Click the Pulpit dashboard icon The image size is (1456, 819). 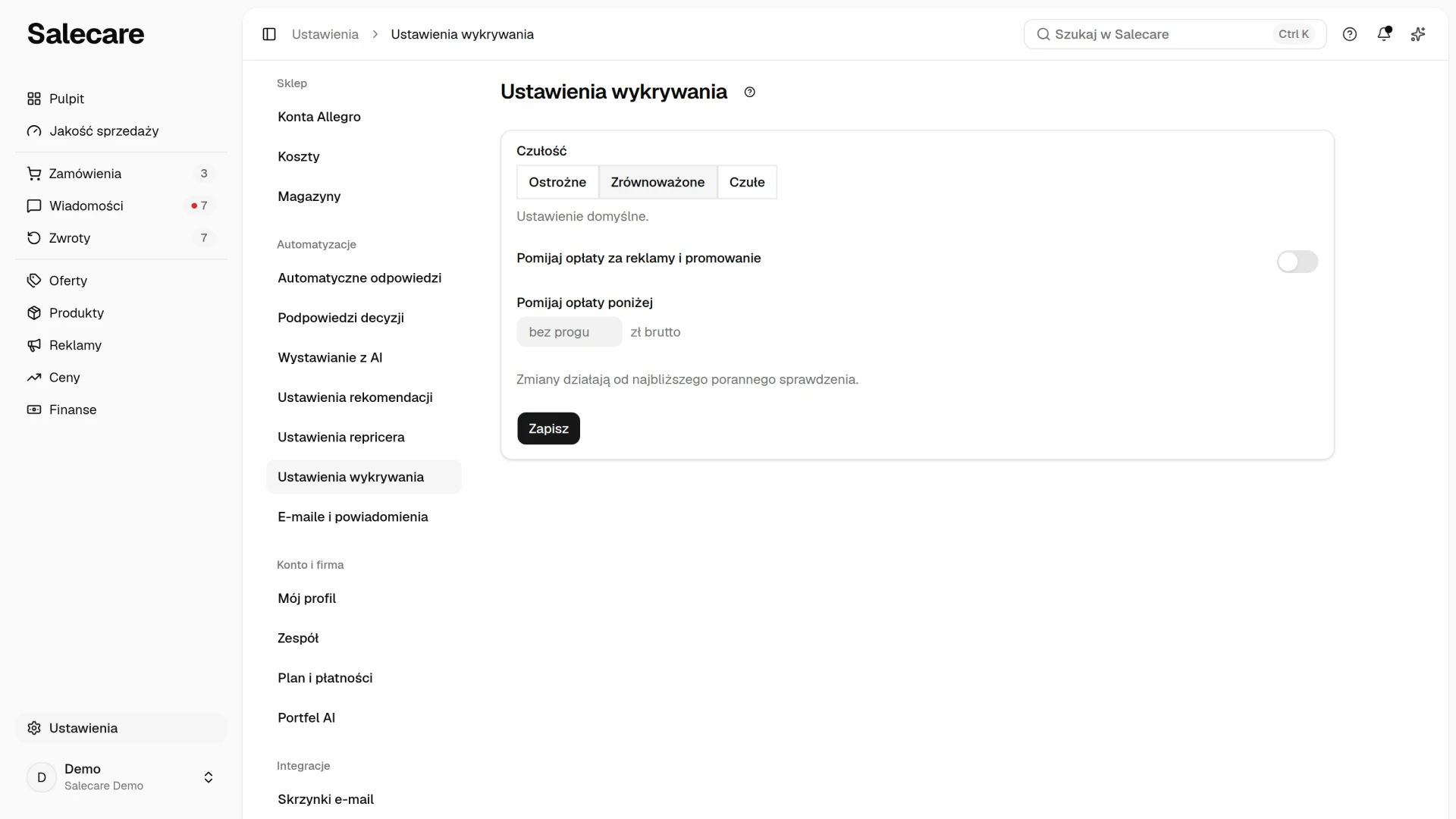tap(34, 99)
